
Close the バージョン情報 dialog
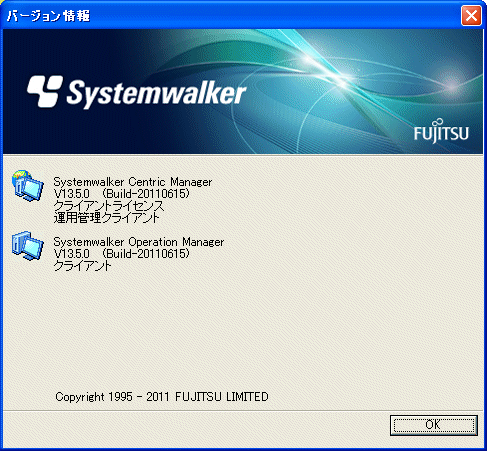click(x=471, y=16)
